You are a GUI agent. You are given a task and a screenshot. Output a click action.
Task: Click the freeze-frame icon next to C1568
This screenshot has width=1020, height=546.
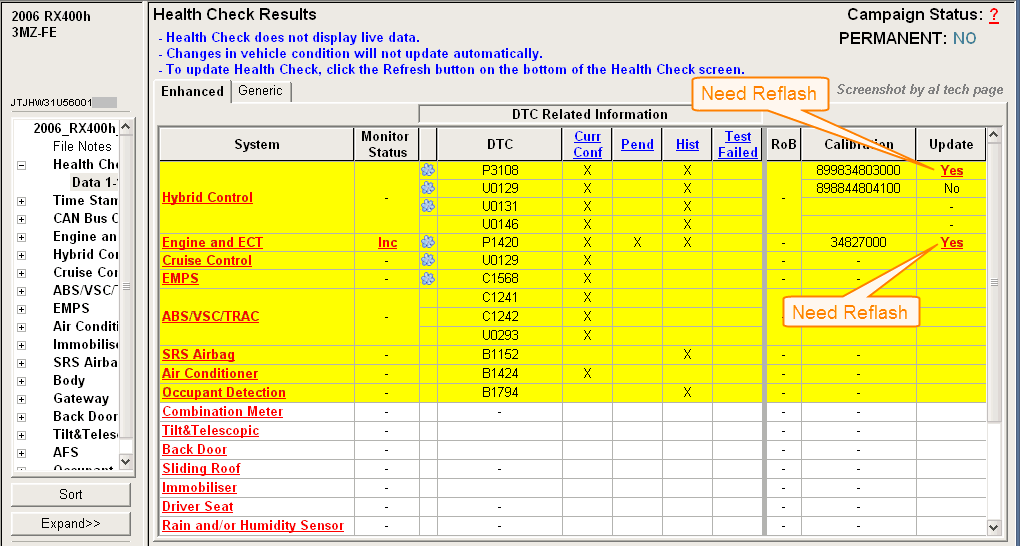428,279
